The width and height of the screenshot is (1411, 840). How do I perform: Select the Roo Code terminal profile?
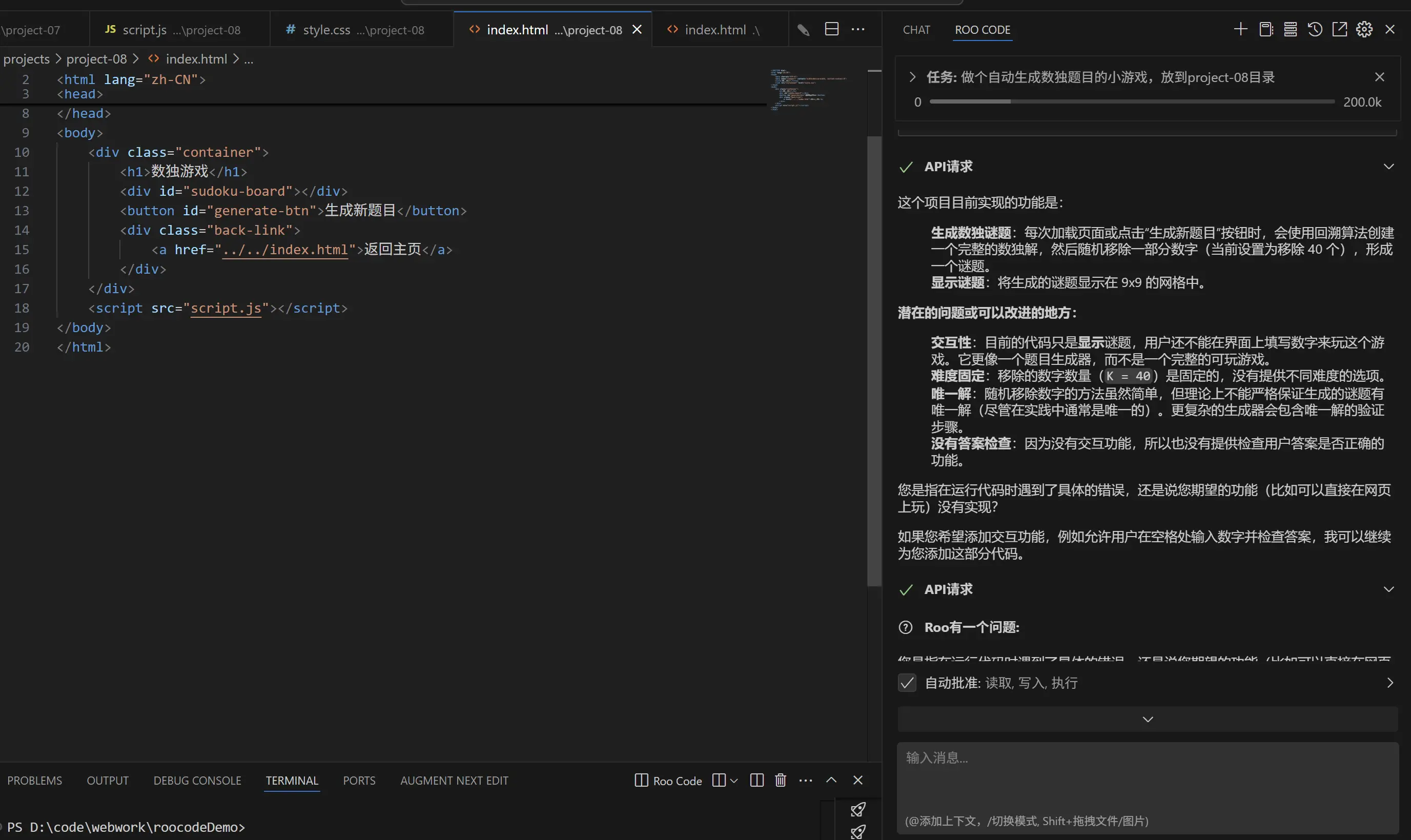tap(668, 781)
